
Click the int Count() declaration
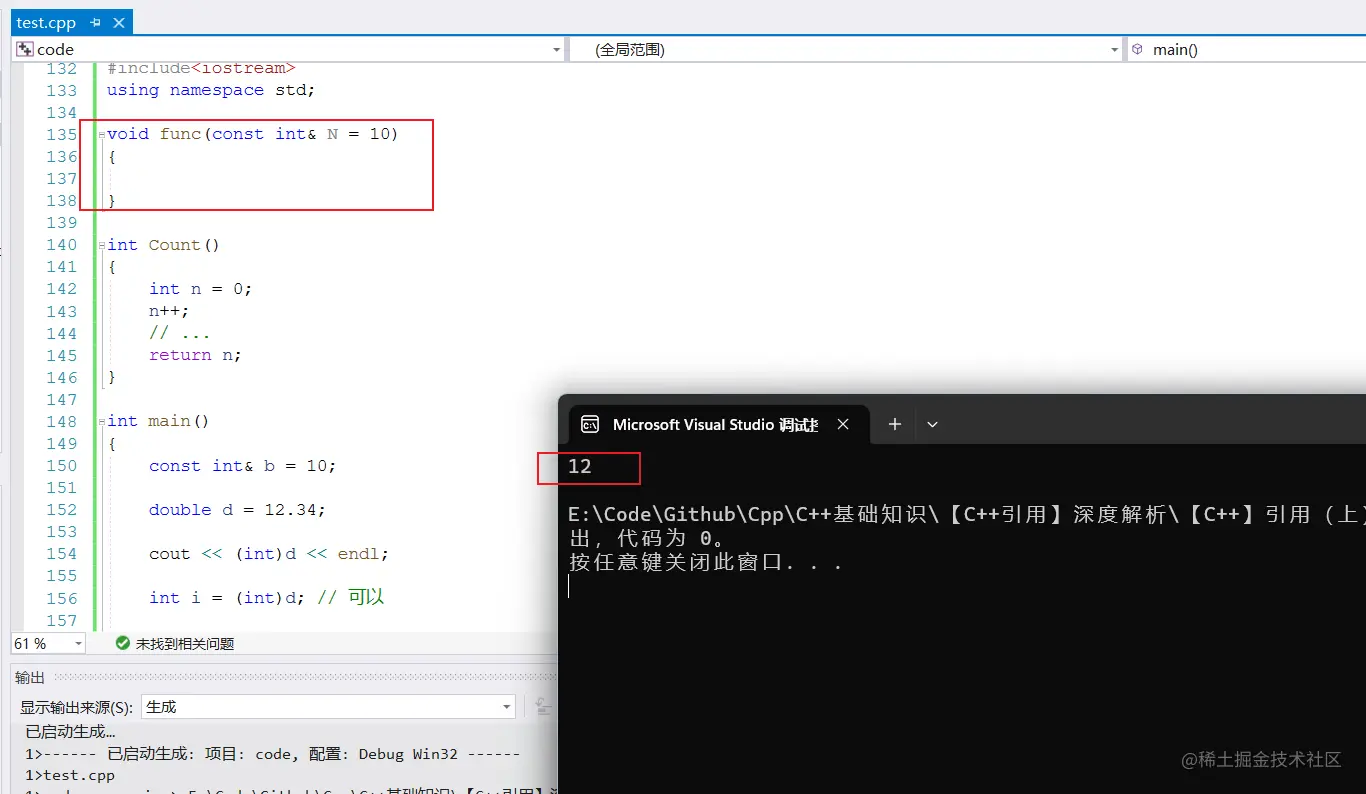tap(163, 245)
